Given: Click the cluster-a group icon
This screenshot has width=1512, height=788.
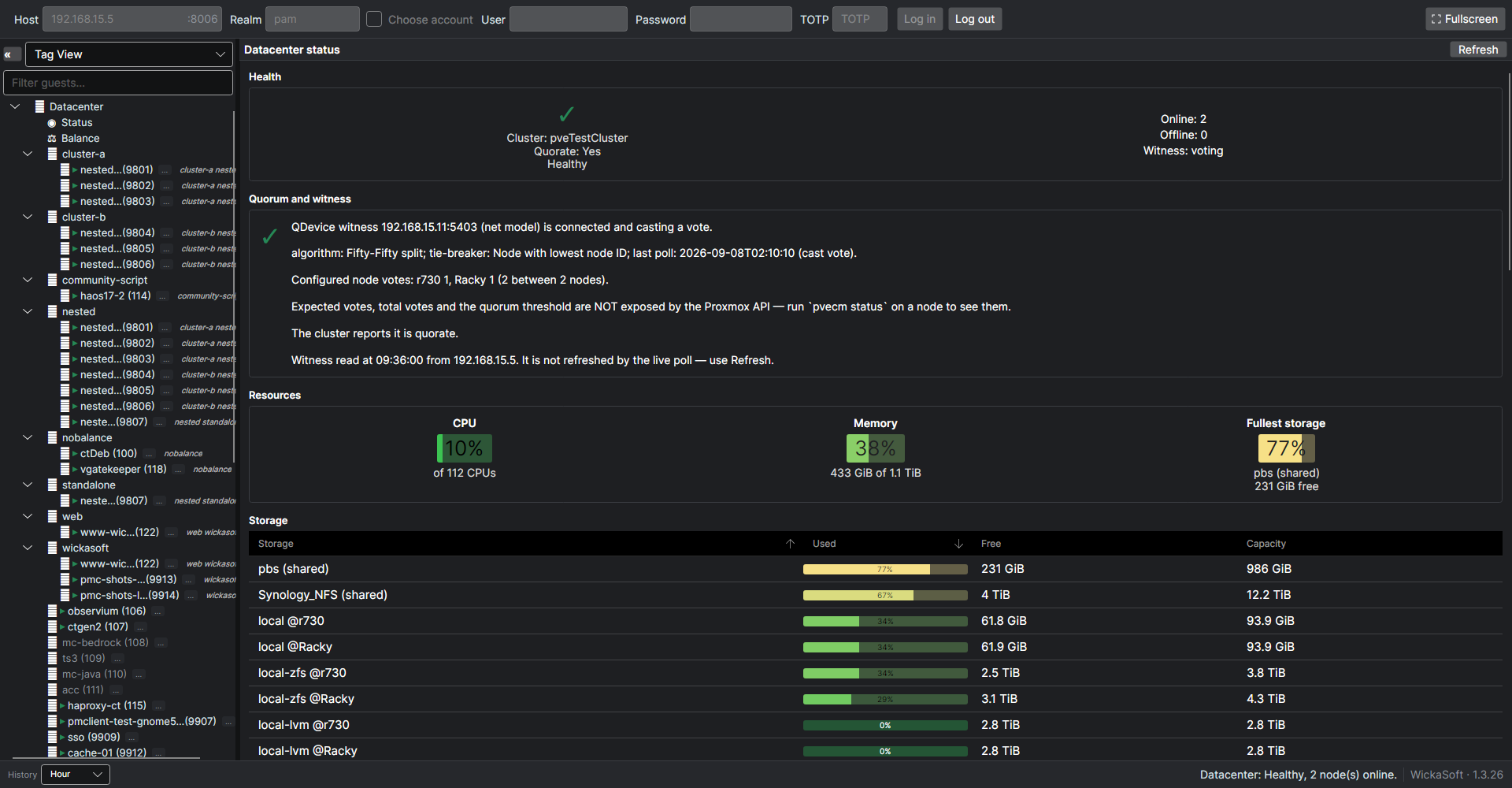Looking at the screenshot, I should pyautogui.click(x=52, y=154).
